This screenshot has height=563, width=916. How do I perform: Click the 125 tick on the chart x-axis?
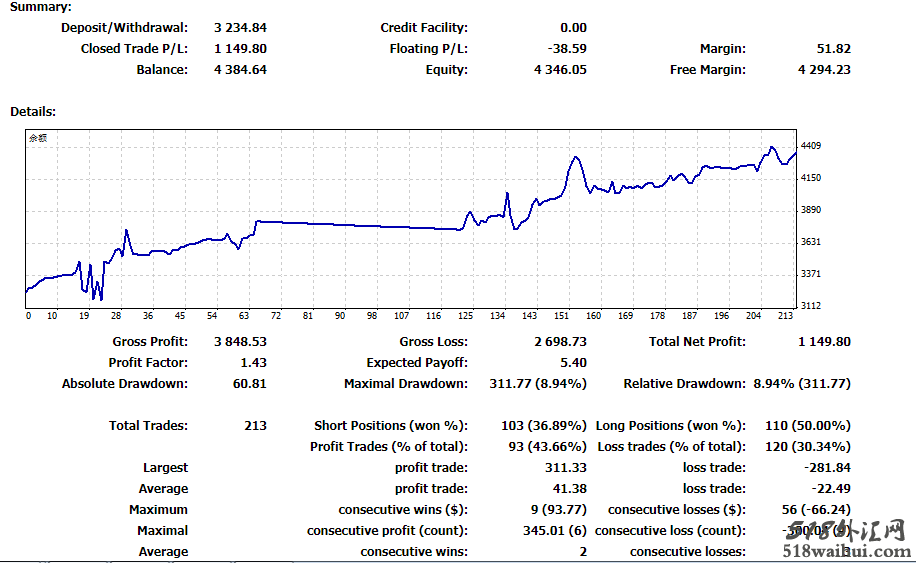464,316
